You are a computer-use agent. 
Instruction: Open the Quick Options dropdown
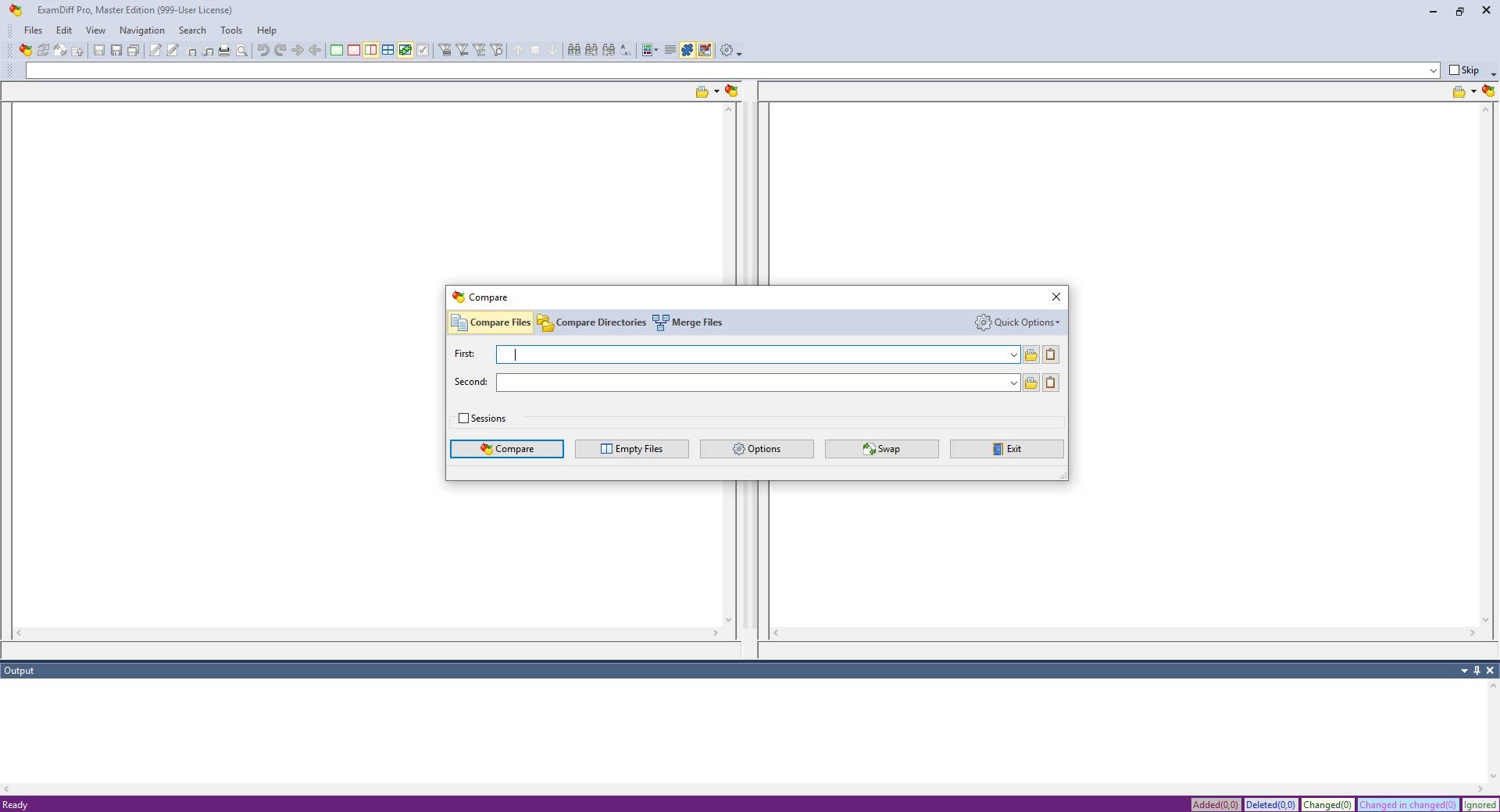click(x=1017, y=322)
